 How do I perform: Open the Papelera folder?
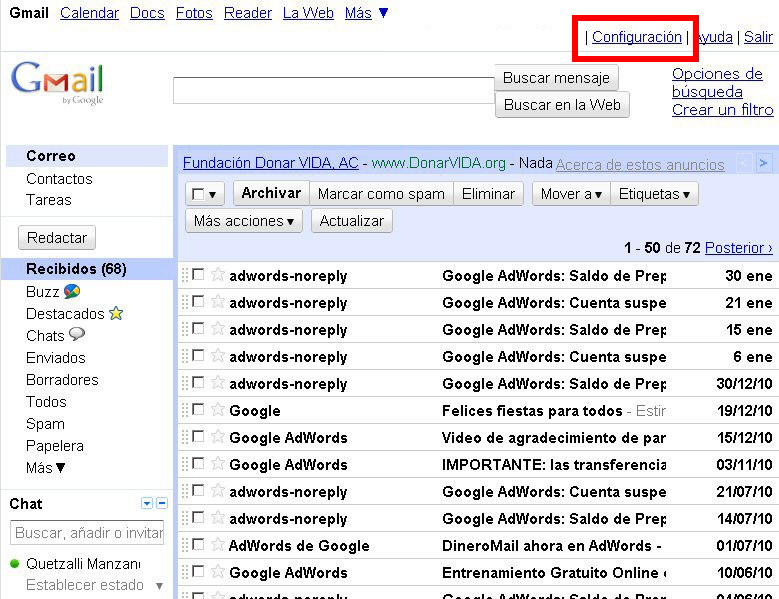click(55, 446)
